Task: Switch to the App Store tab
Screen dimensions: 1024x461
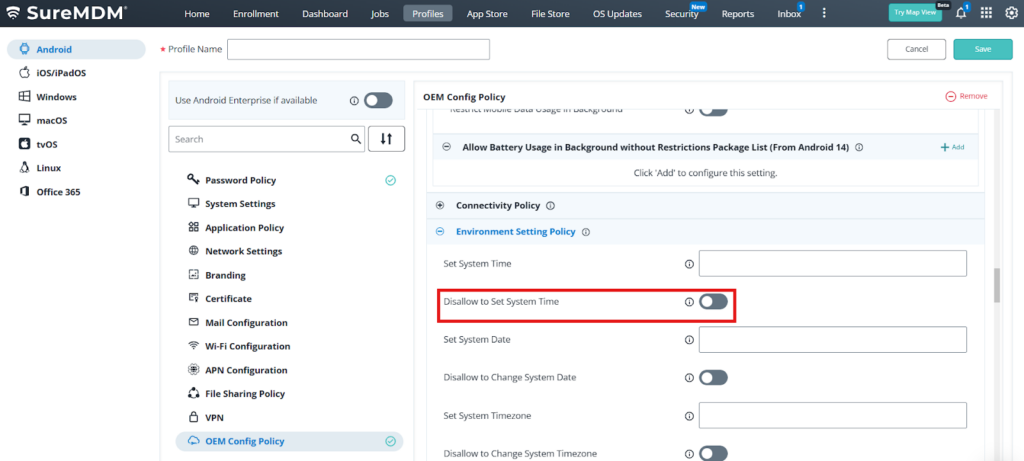Action: click(487, 14)
